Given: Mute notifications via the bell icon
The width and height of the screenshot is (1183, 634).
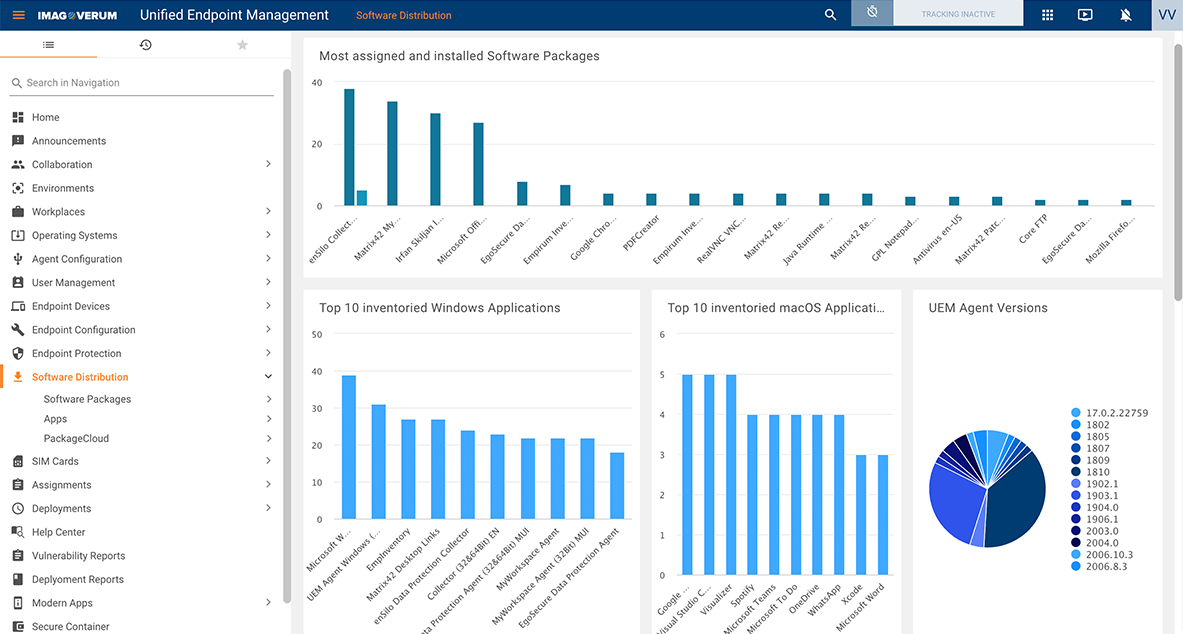Looking at the screenshot, I should point(1125,15).
